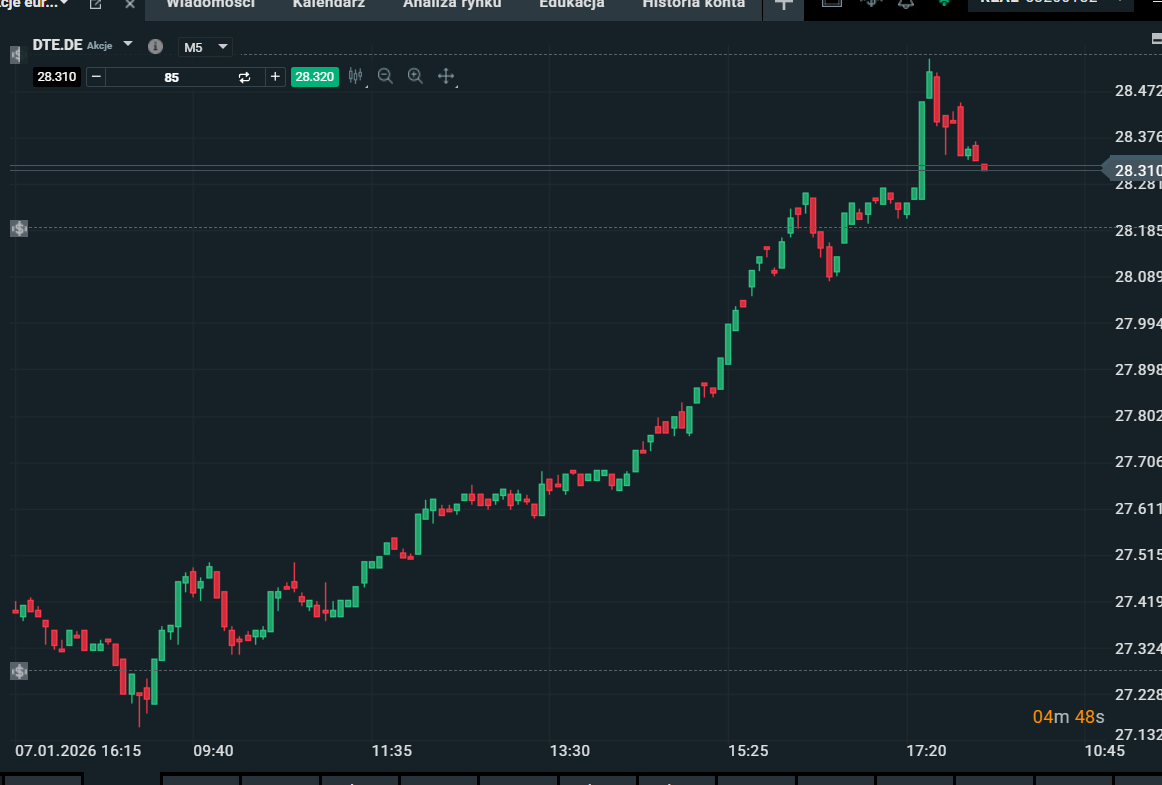Pop out the chart into new window
Image resolution: width=1162 pixels, height=785 pixels.
coord(96,4)
